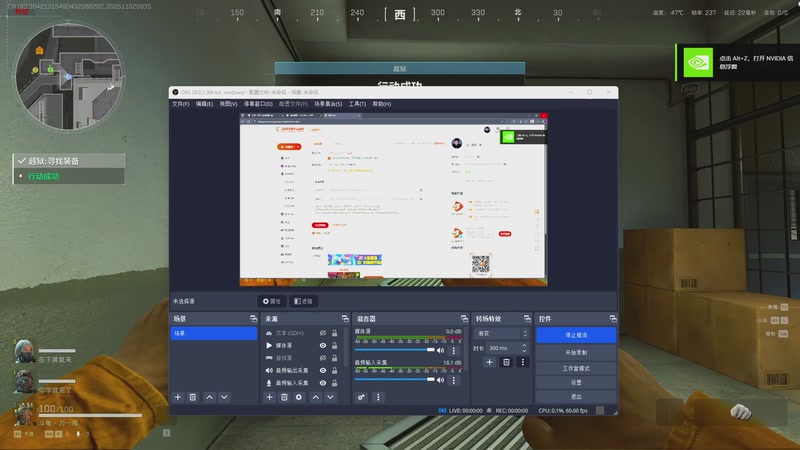Pop out the 控件 dock panel
Image resolution: width=800 pixels, height=450 pixels.
coord(613,318)
